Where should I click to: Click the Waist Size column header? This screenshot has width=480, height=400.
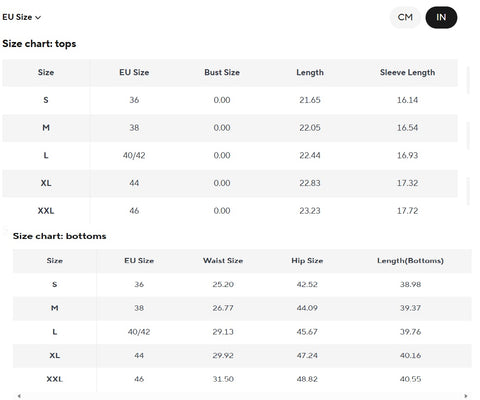(x=223, y=261)
